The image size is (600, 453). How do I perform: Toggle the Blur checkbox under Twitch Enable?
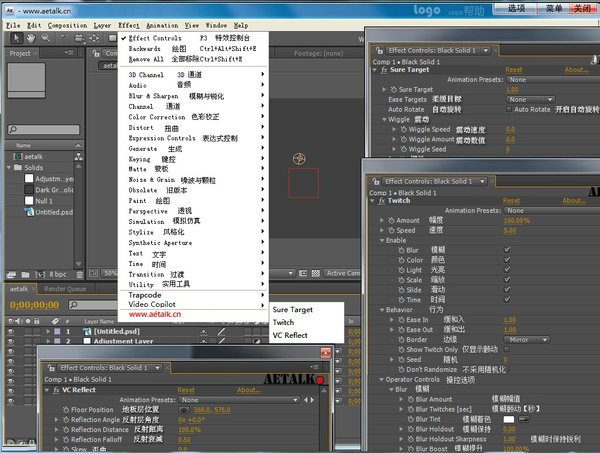508,249
